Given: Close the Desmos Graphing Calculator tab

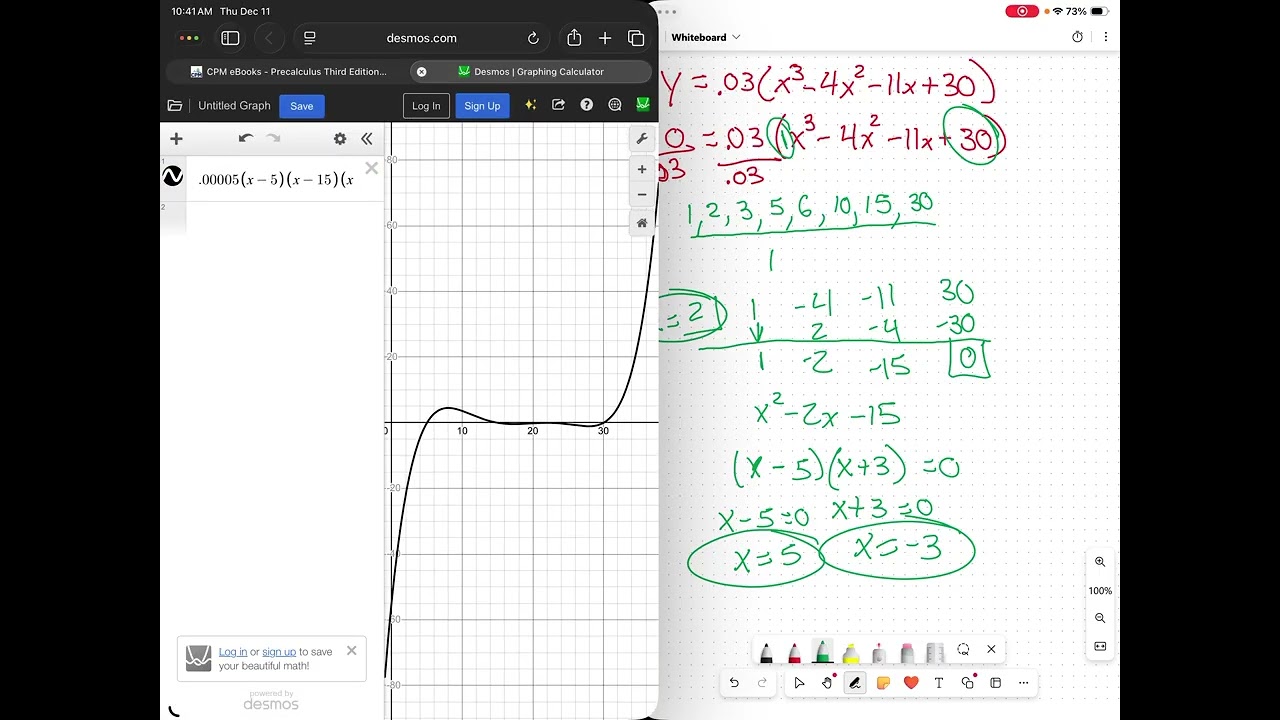Looking at the screenshot, I should point(421,72).
